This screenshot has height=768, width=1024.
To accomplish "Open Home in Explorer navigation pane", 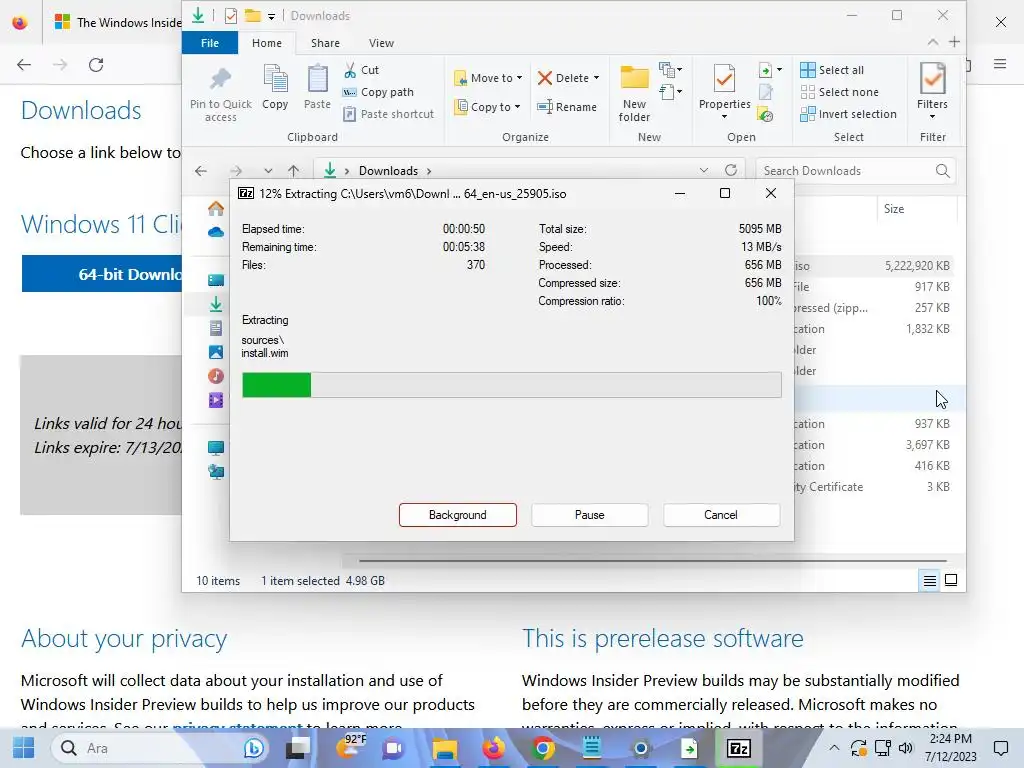I will [216, 208].
